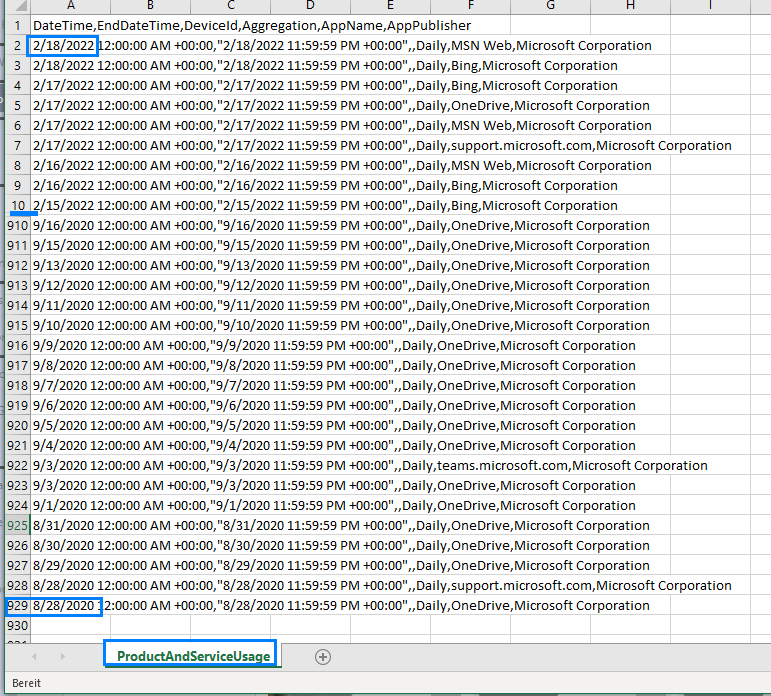The image size is (771, 696).
Task: Click previous sheet navigation arrow
Action: pyautogui.click(x=34, y=657)
